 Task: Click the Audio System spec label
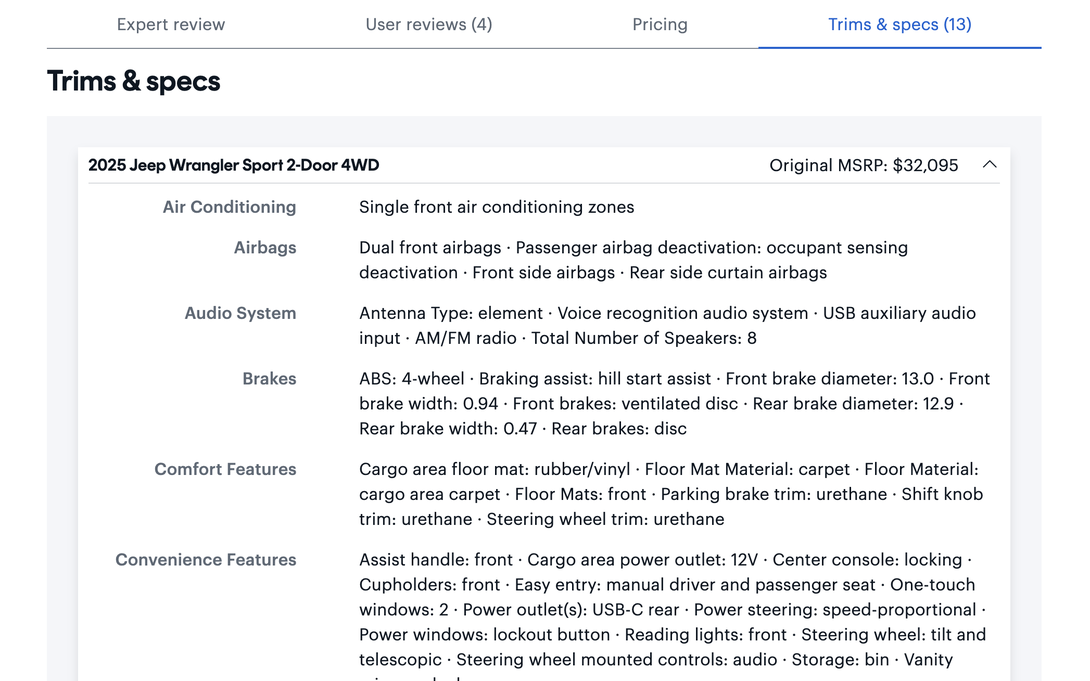click(x=241, y=313)
